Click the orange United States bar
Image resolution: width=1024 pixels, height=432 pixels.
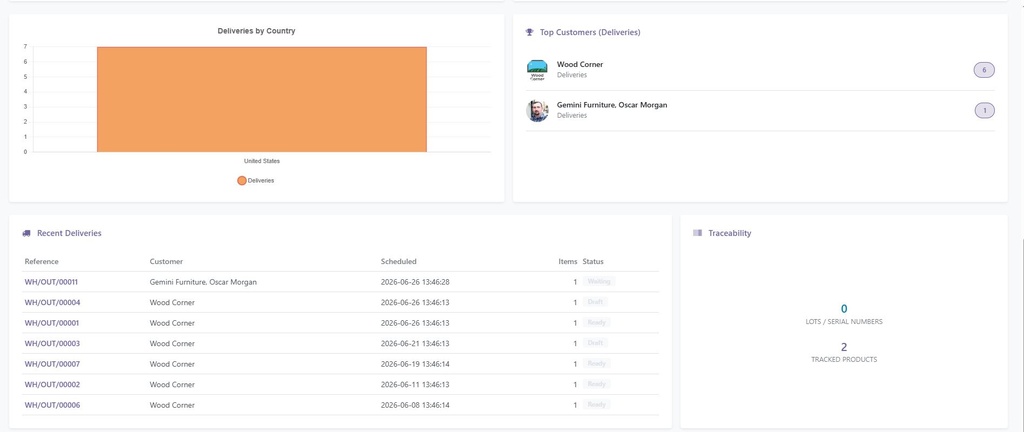261,99
